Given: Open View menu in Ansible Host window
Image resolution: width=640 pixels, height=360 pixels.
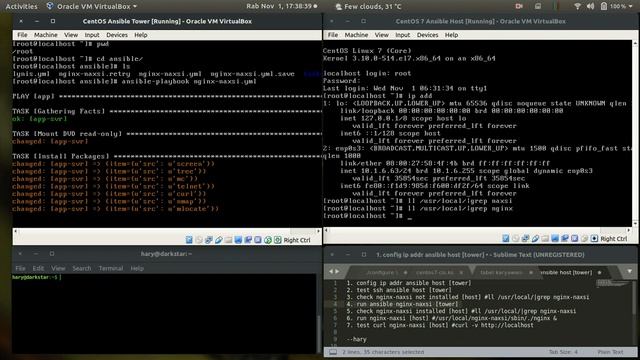Looking at the screenshot, I should 382,35.
